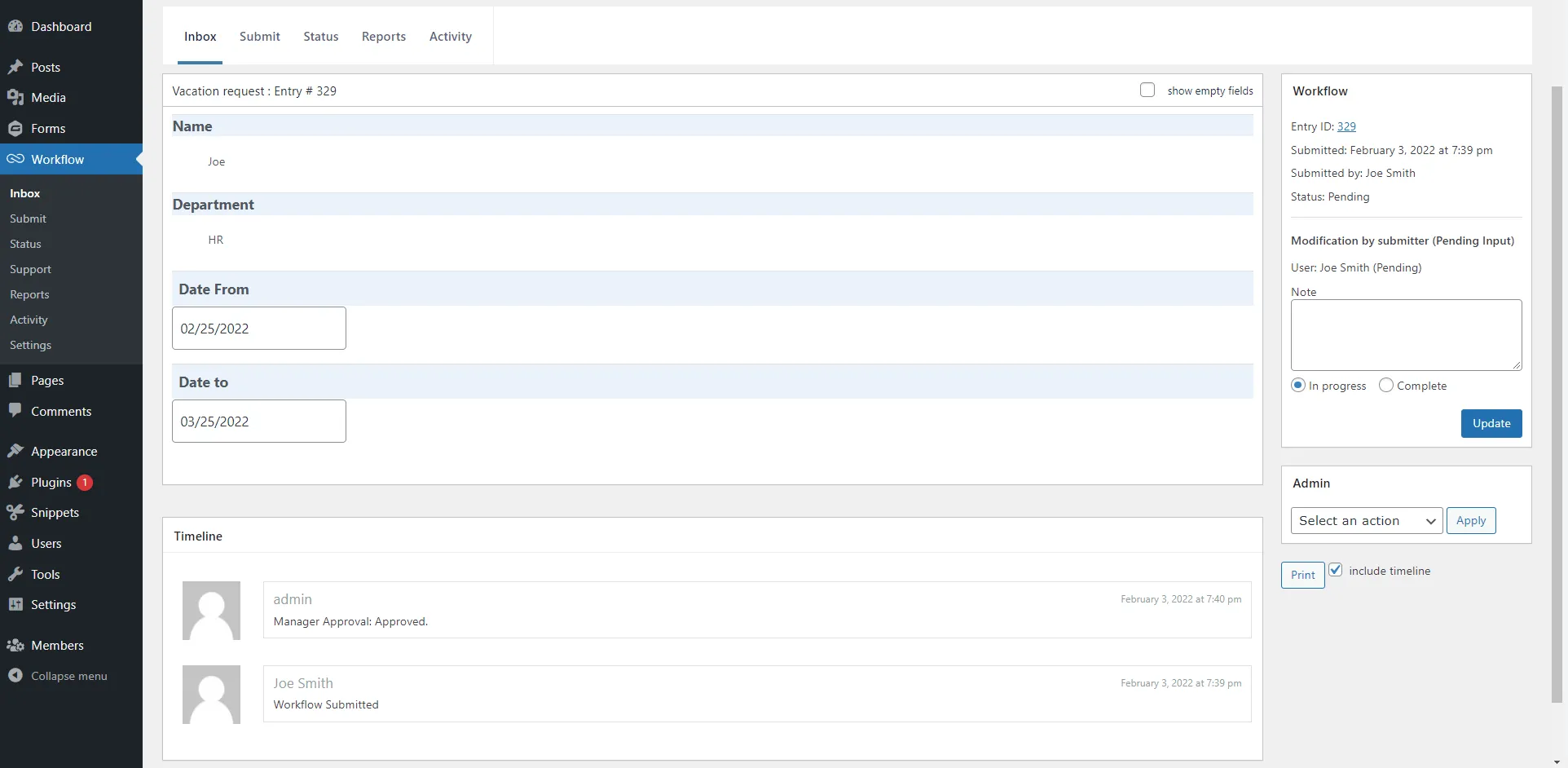1568x768 pixels.
Task: Click the scrollbar down arrow
Action: point(1557,761)
